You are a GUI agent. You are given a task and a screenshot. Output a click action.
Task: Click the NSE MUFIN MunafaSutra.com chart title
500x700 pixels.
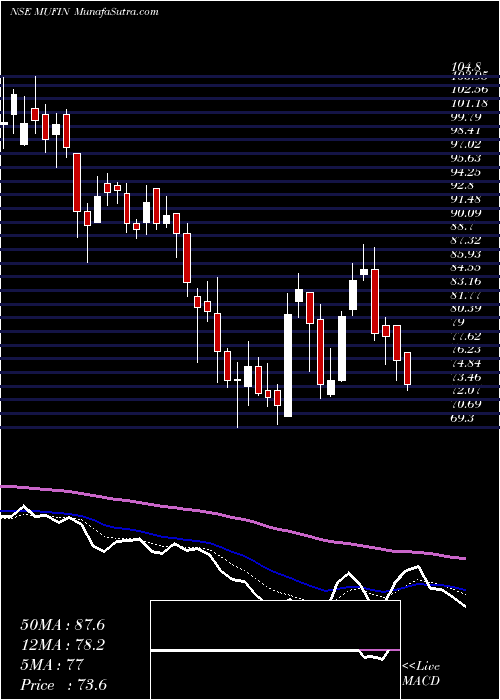pyautogui.click(x=84, y=11)
